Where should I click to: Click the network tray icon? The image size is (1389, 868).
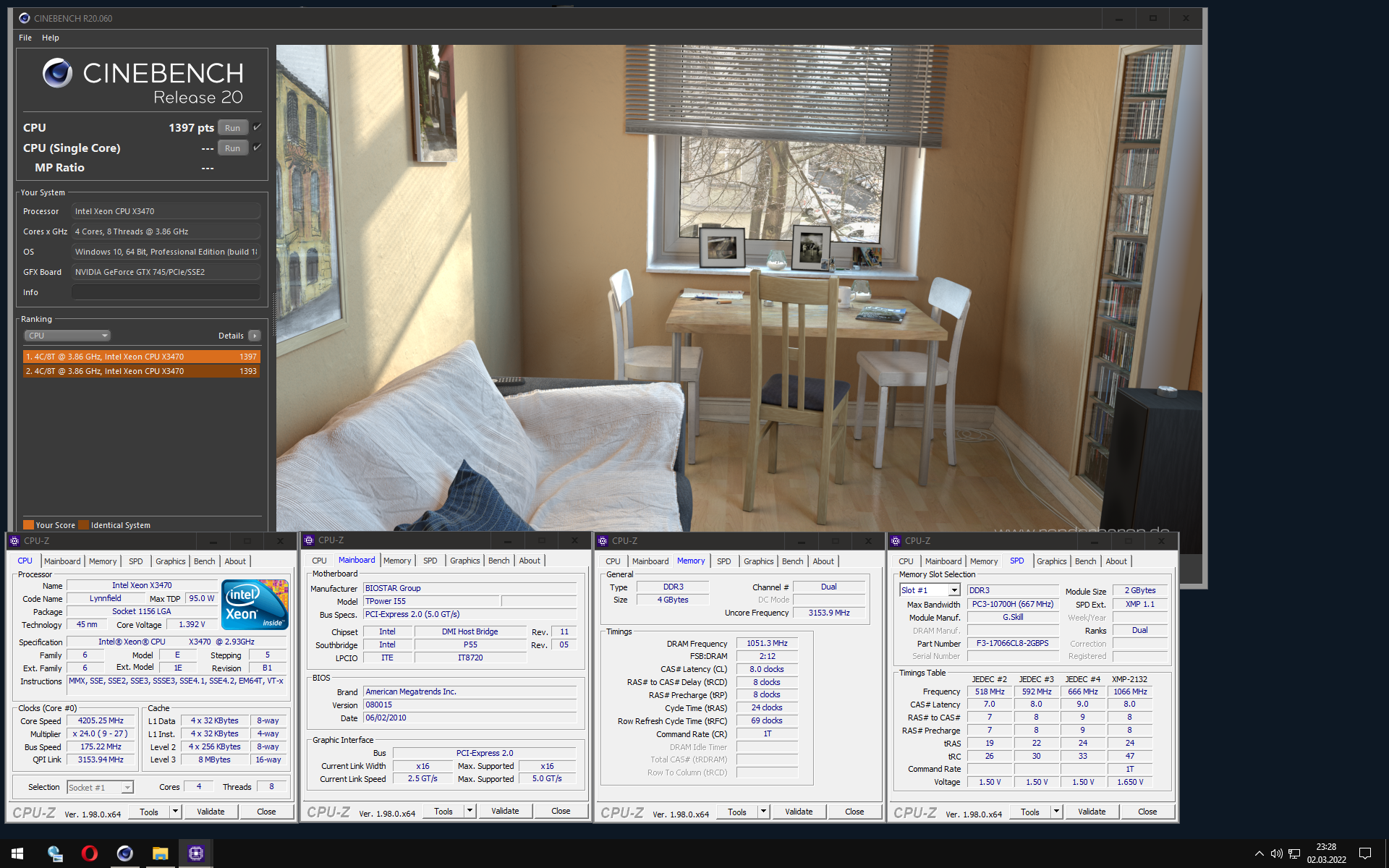pyautogui.click(x=1294, y=854)
